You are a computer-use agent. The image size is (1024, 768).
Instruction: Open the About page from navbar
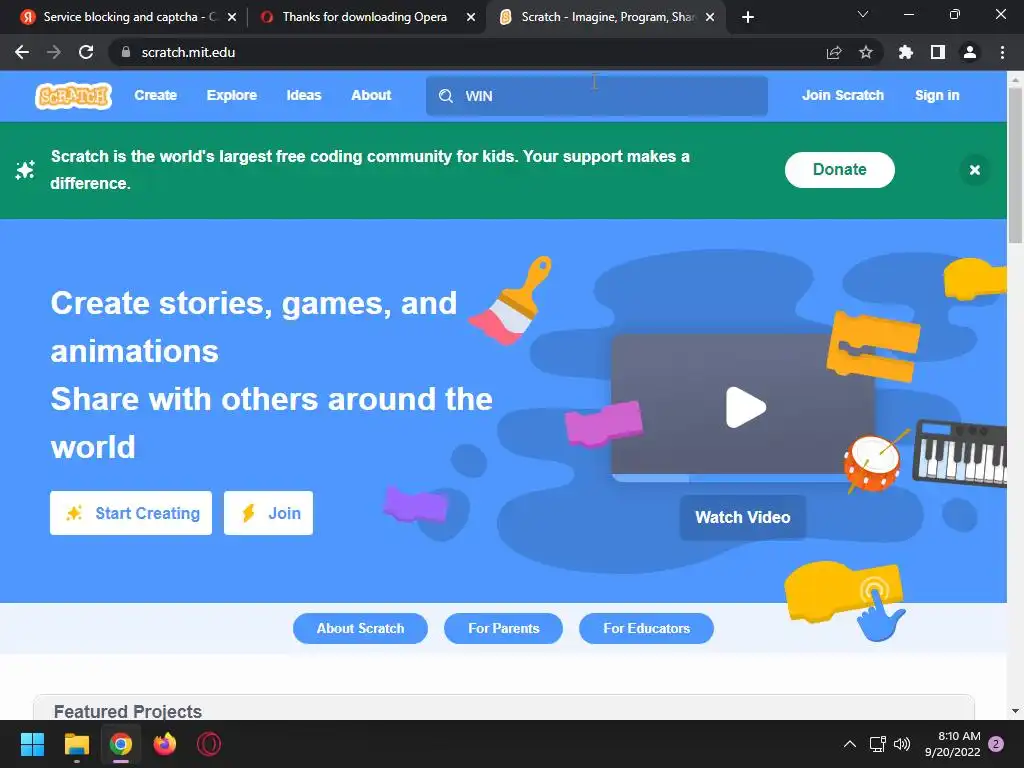pos(371,95)
